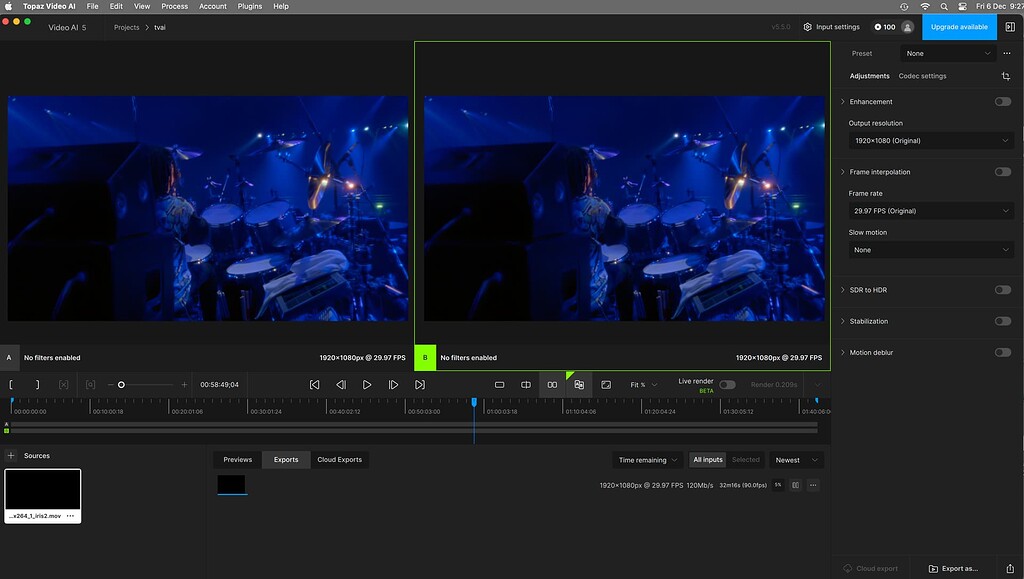Viewport: 1024px width, 579px height.
Task: Turn on Stabilization
Action: pos(1003,321)
